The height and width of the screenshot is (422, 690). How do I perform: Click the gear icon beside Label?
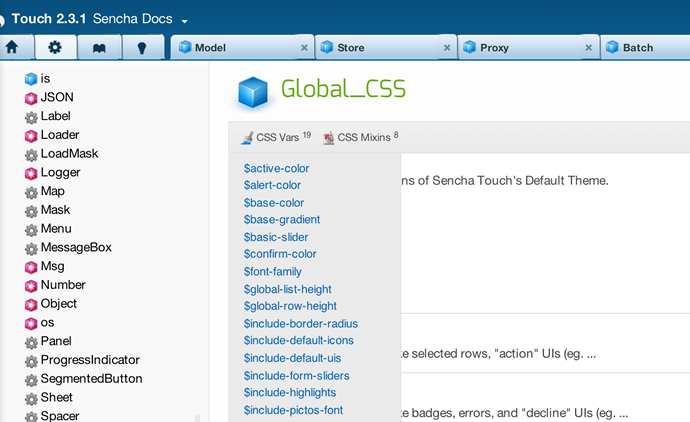coord(31,117)
